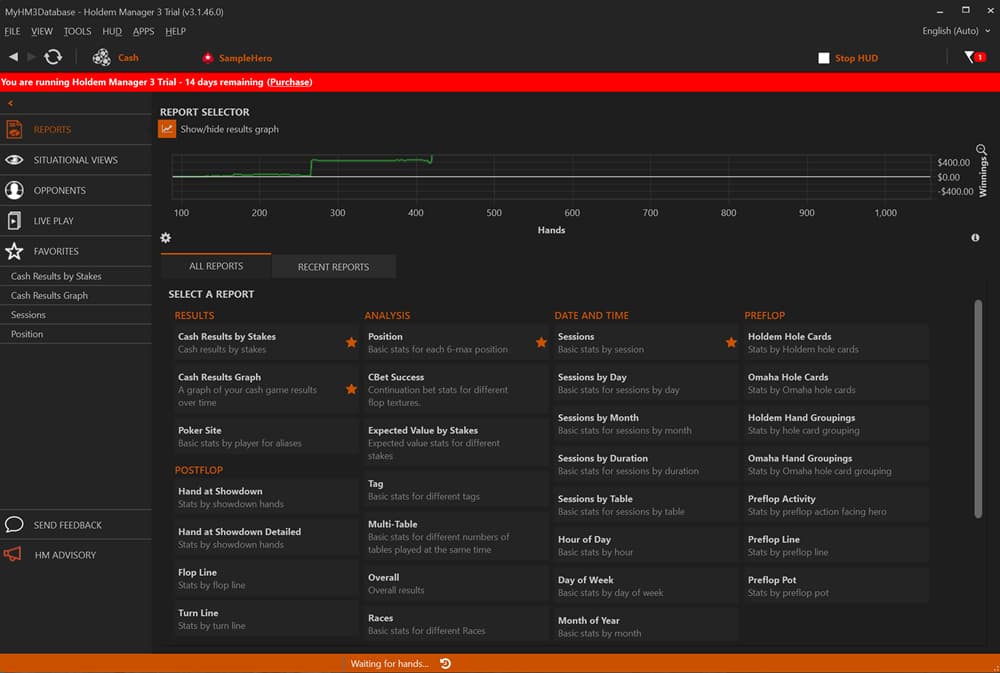Open the graph settings gear icon

pyautogui.click(x=165, y=237)
